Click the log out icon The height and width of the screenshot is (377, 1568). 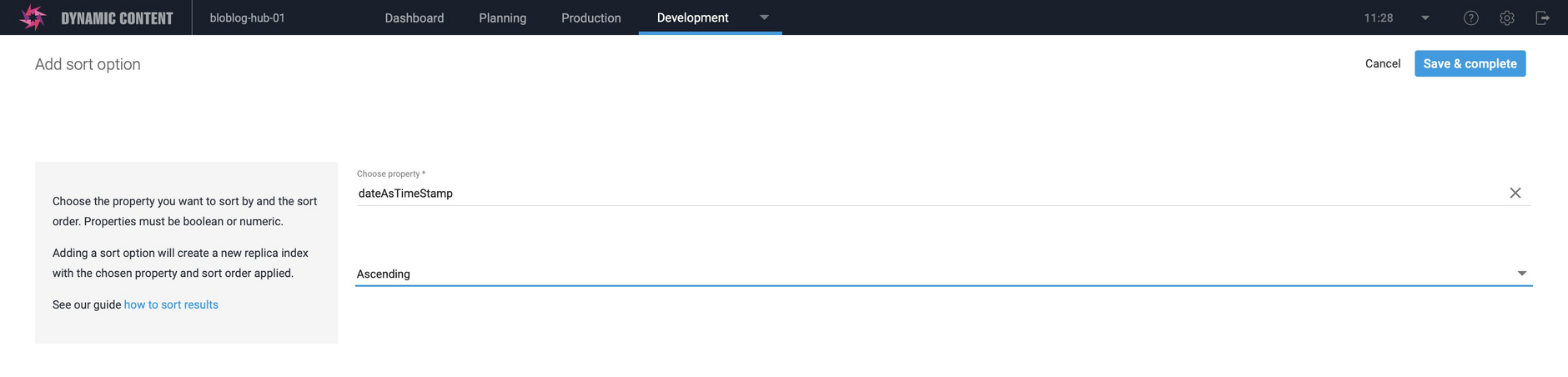[x=1542, y=18]
